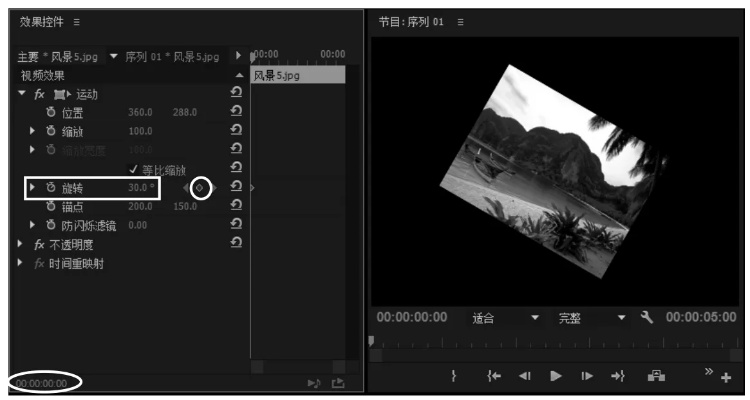Select the 效果控件 panel tab
Screen dimensions: 750x400
coord(42,22)
